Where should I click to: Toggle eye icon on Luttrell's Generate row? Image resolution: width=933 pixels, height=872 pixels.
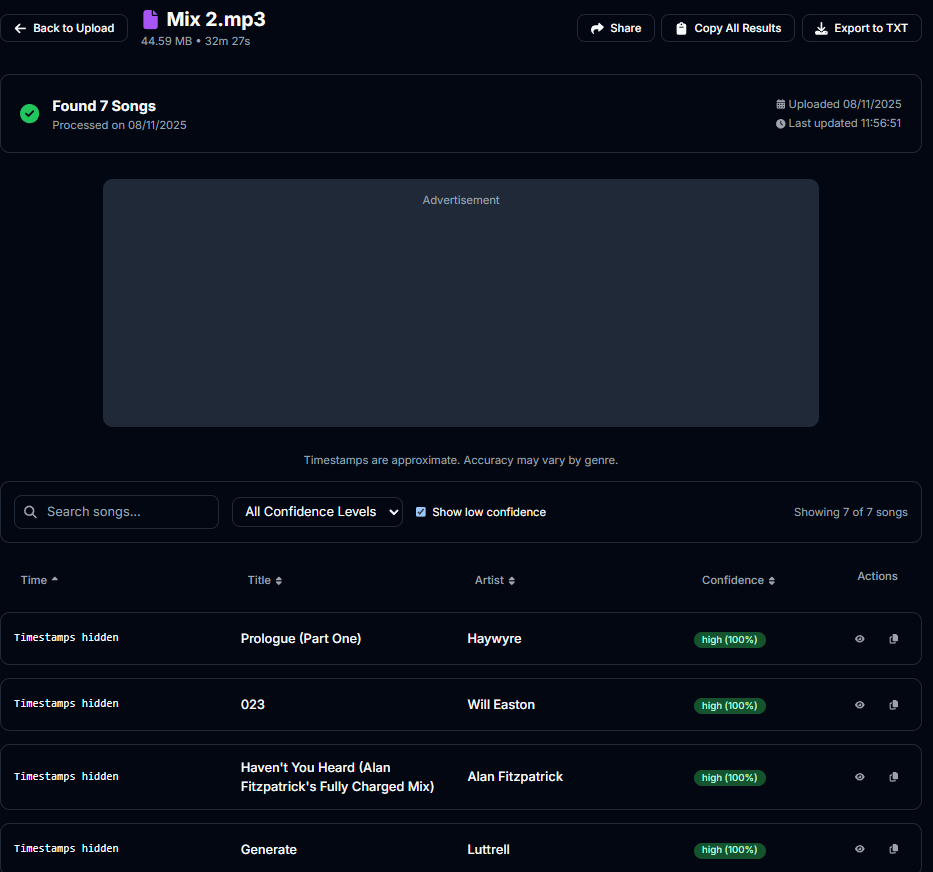click(859, 849)
